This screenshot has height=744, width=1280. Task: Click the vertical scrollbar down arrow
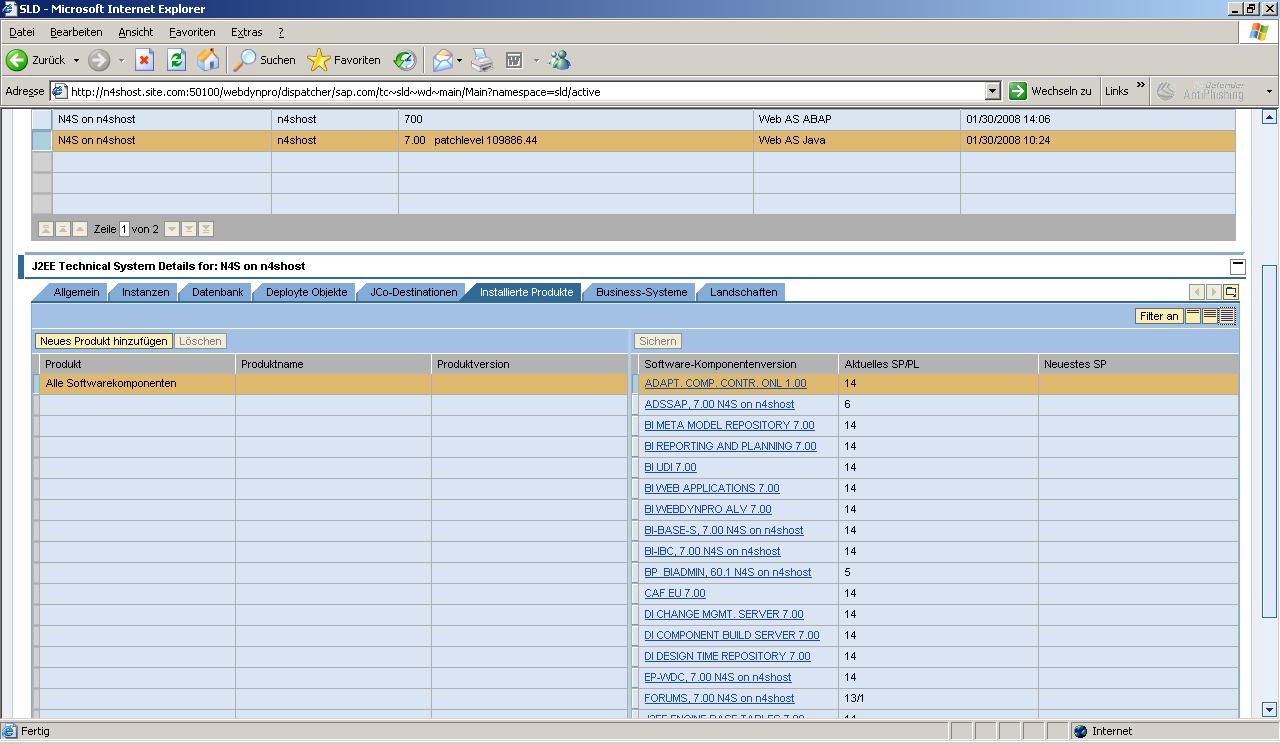pyautogui.click(x=1269, y=710)
